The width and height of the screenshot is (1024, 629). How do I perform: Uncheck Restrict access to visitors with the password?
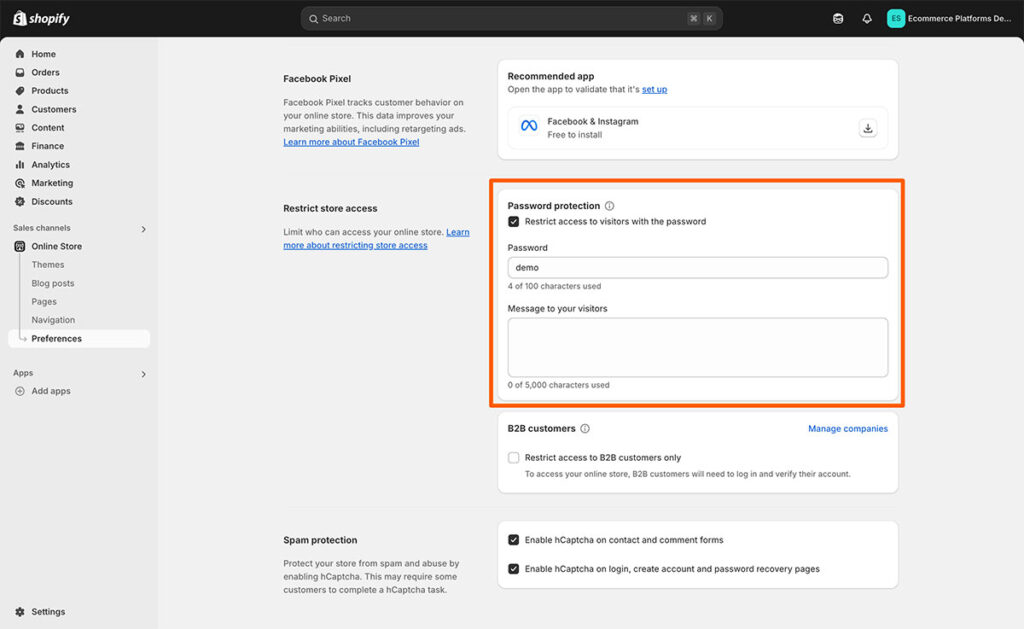tap(514, 222)
